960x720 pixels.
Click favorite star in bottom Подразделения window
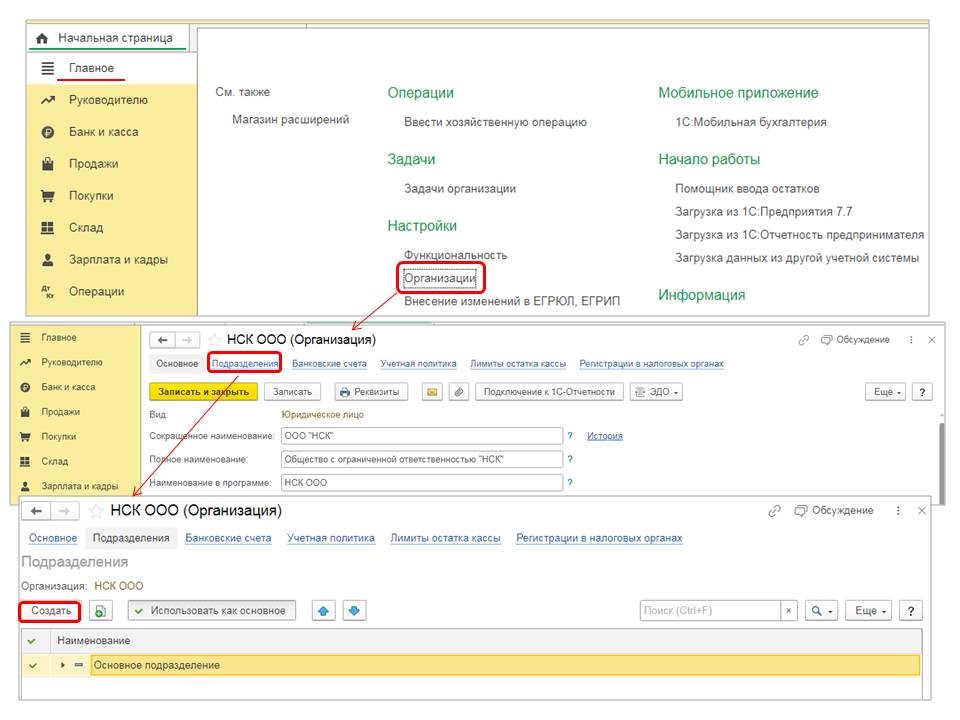[96, 511]
